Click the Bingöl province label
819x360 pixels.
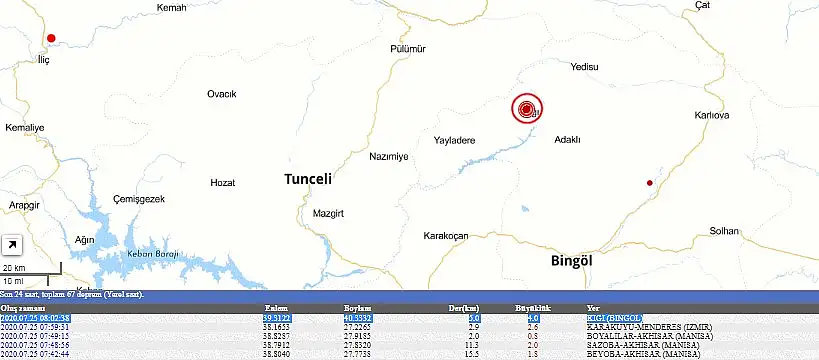pos(572,261)
